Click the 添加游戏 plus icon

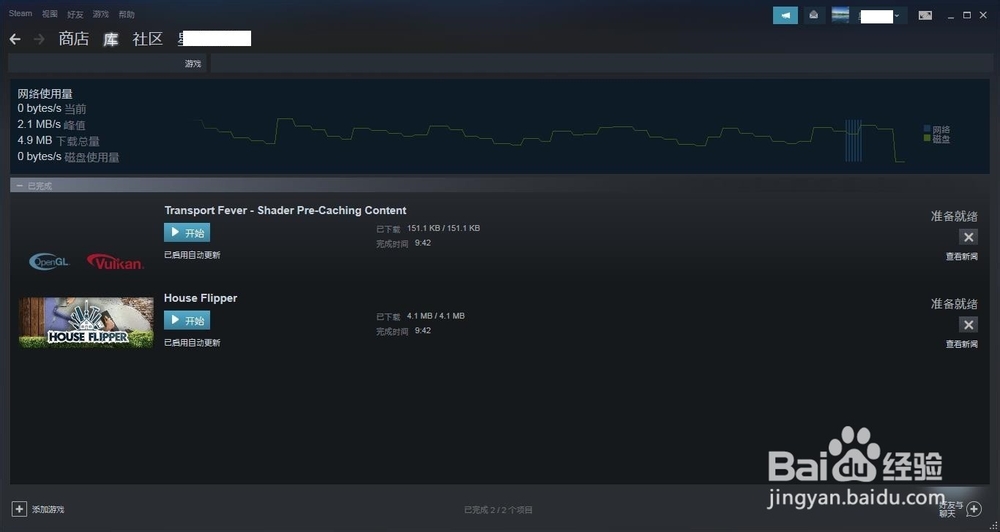point(19,509)
